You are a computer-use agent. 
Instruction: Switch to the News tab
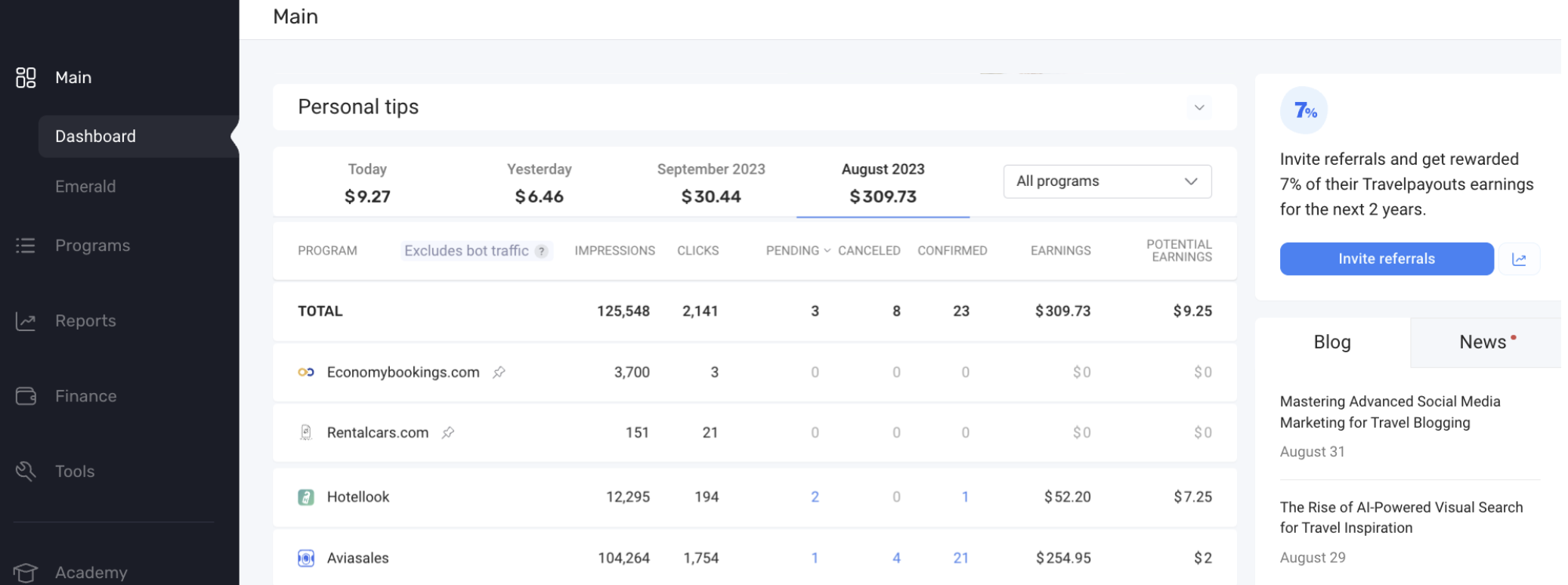point(1486,342)
